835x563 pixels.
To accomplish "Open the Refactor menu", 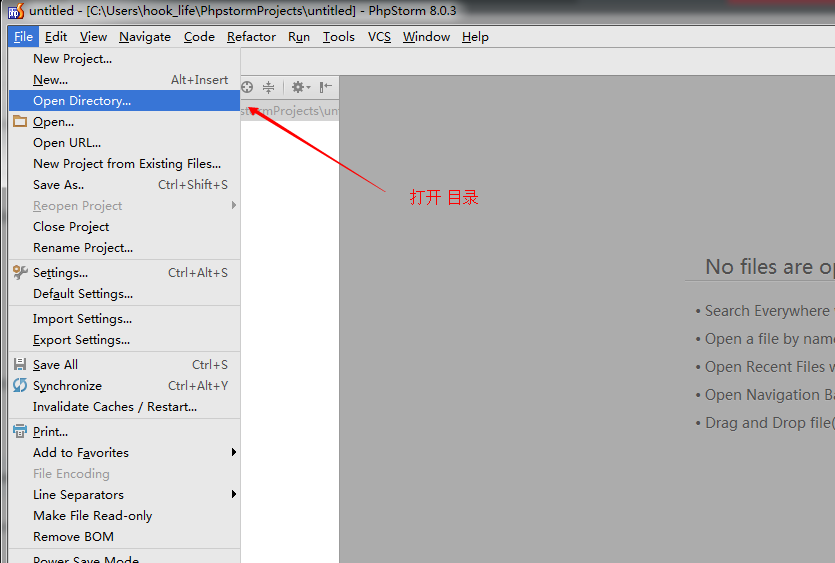I will tap(251, 37).
